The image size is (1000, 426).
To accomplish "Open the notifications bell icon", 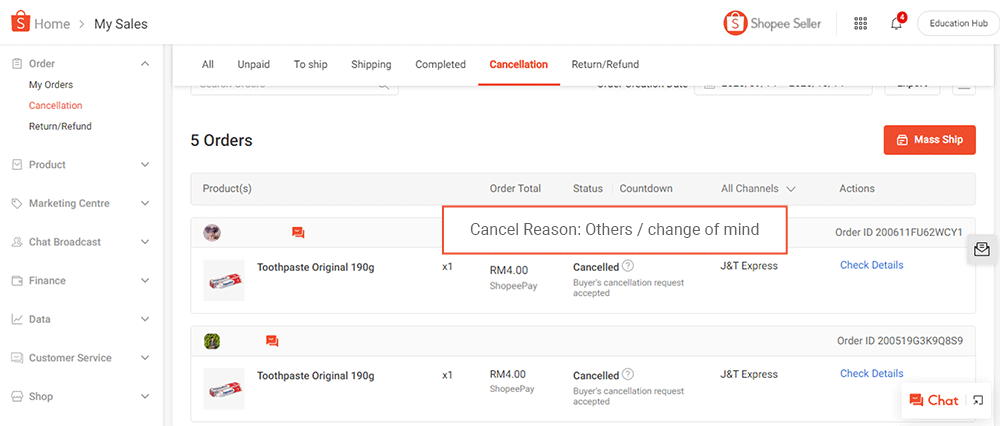I will coord(897,23).
